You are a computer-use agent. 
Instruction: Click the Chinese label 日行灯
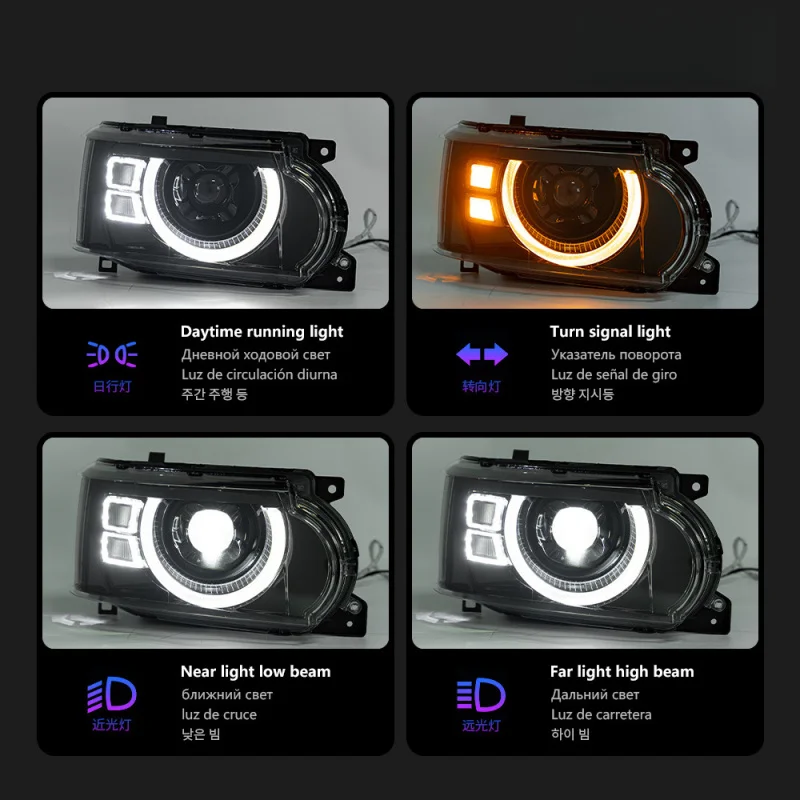112,386
